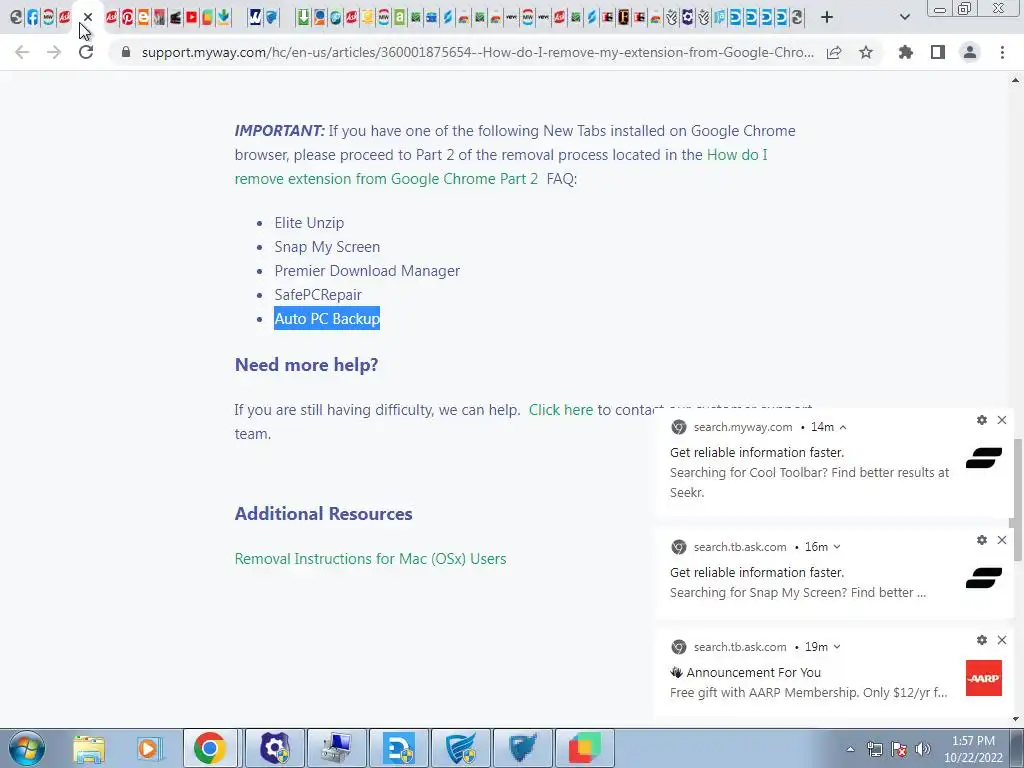Viewport: 1024px width, 768px height.
Task: Open the green download arrow tab
Action: (303, 18)
